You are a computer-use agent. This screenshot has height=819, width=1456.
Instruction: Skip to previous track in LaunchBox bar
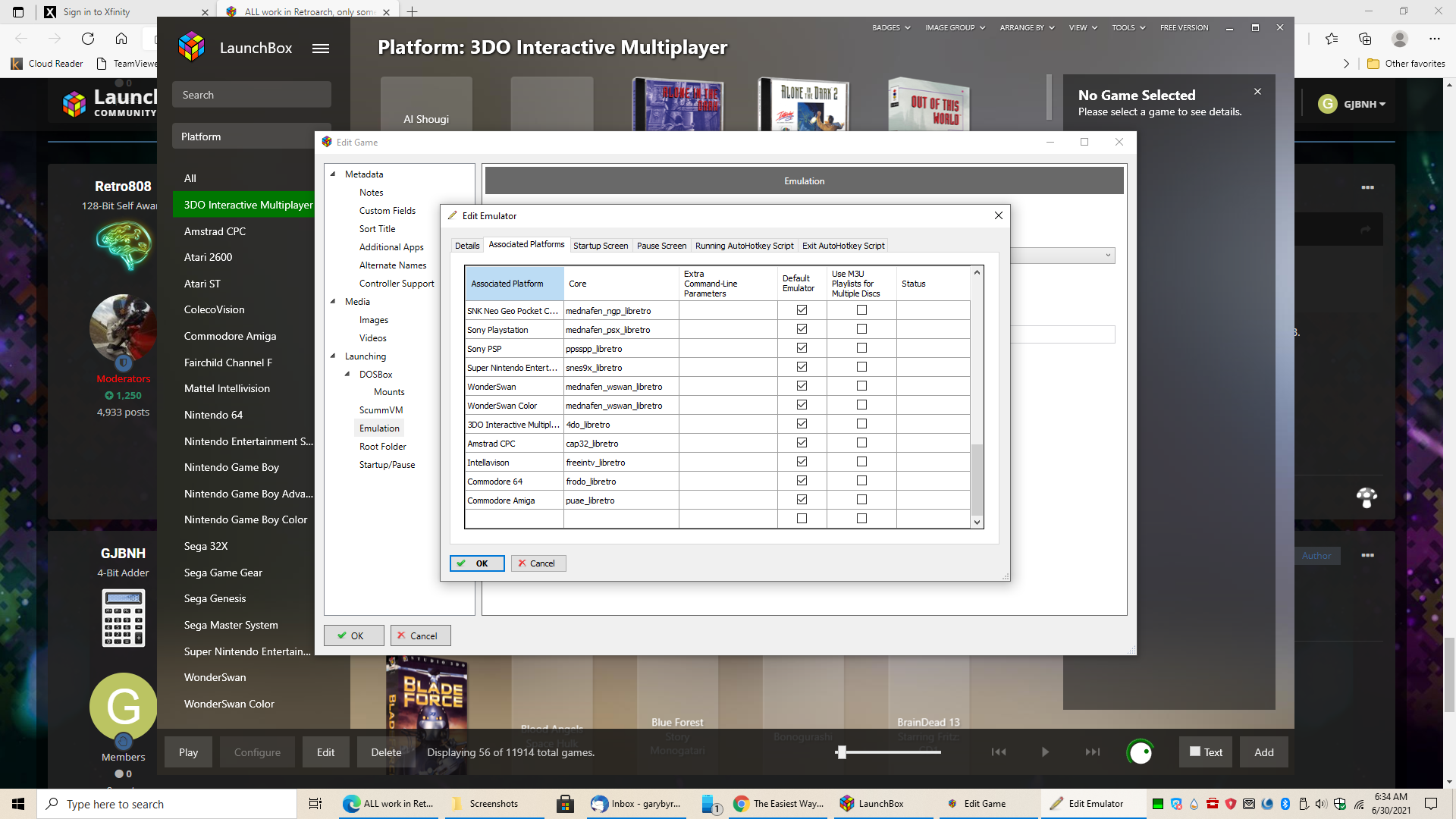pyautogui.click(x=999, y=752)
